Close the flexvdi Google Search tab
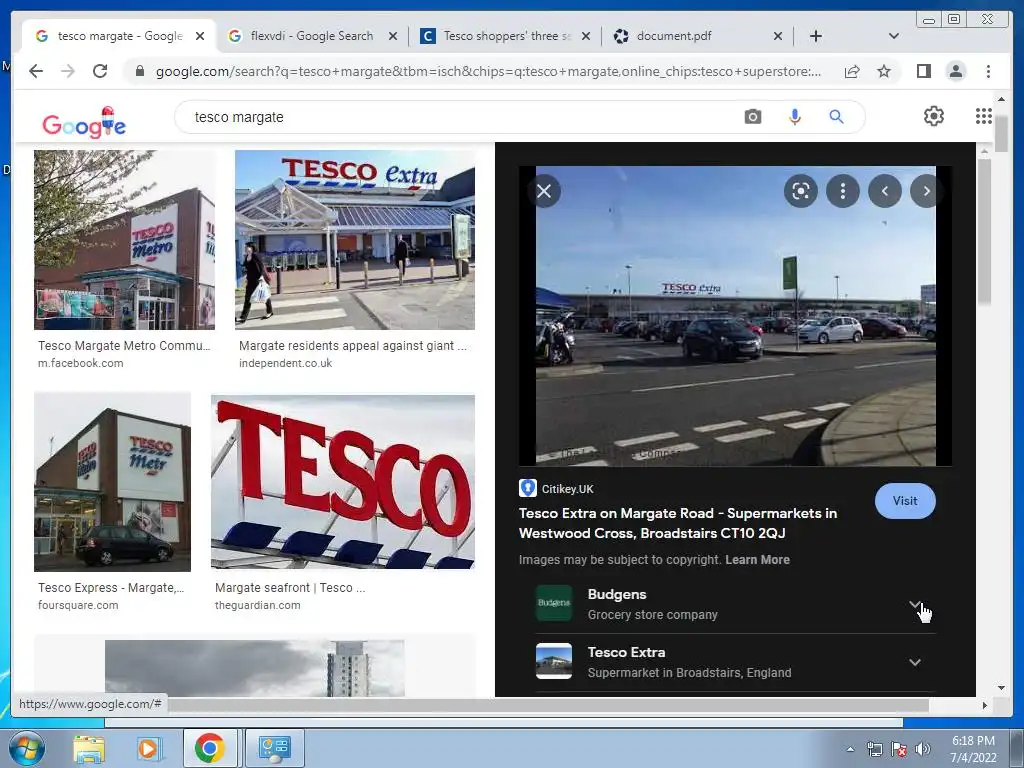 392,36
